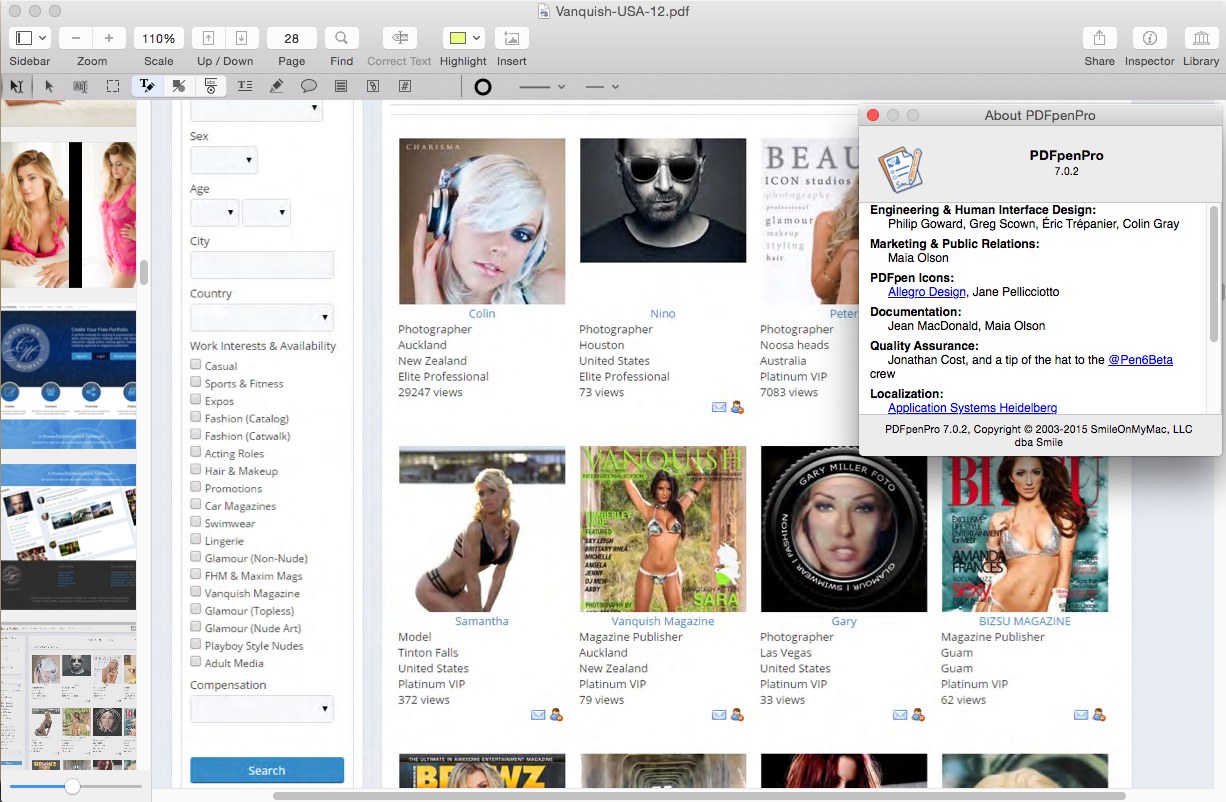Click the City input field
The image size is (1226, 802).
pos(262,265)
